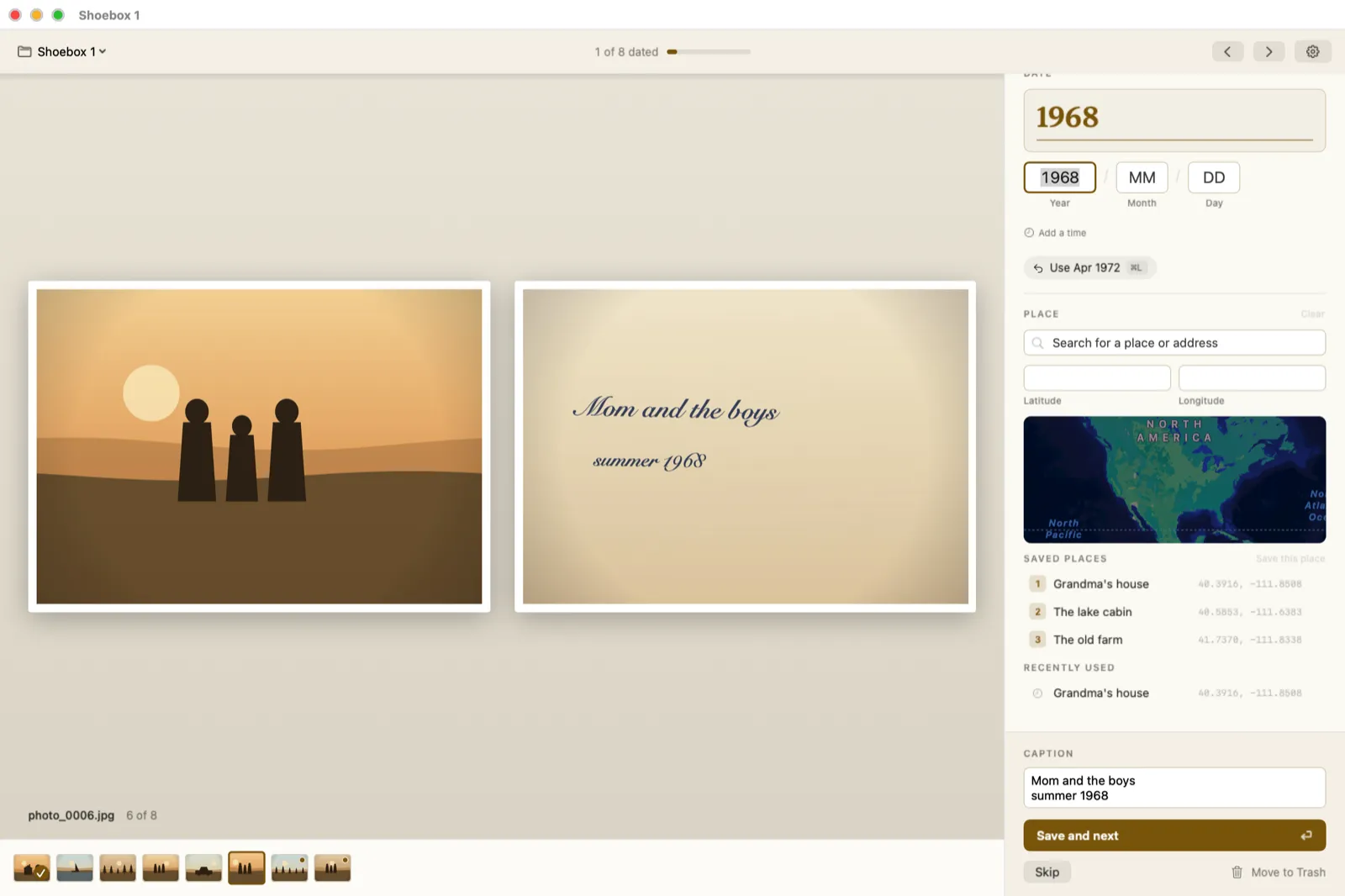This screenshot has width=1345, height=896.
Task: Click the place or address search field
Action: [x=1174, y=343]
